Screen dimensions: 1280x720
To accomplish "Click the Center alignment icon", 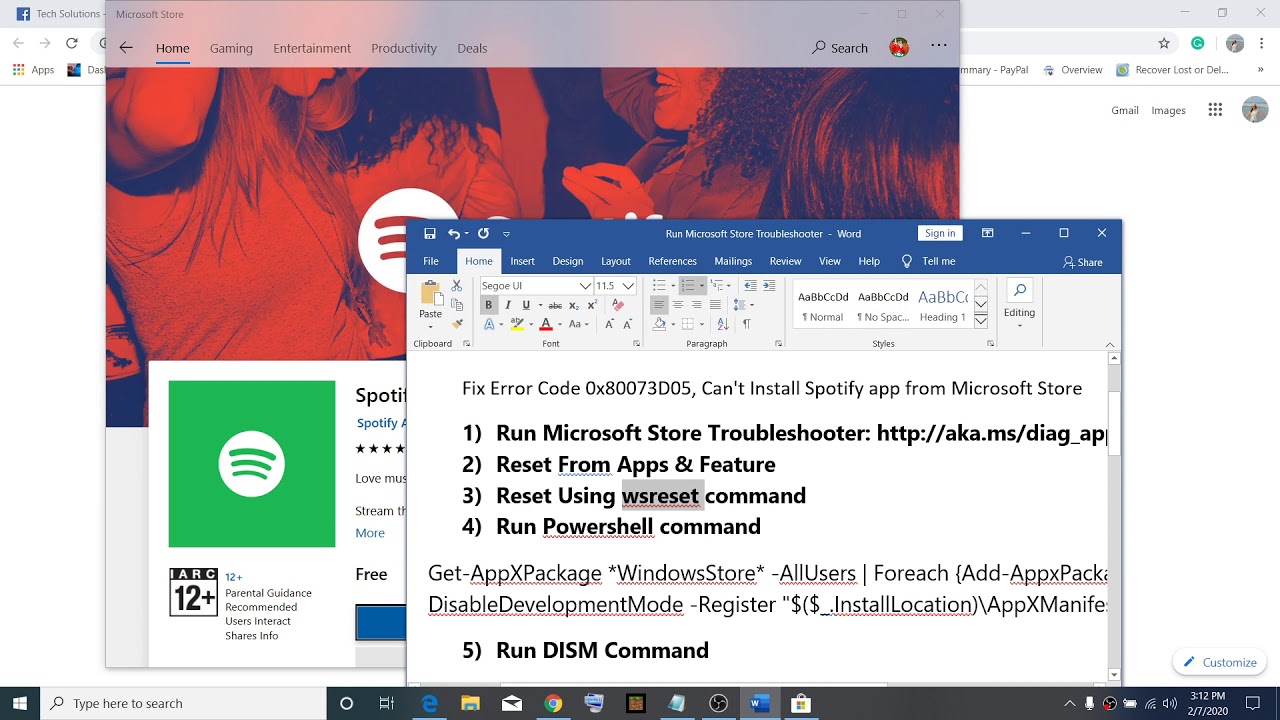I will (x=678, y=305).
